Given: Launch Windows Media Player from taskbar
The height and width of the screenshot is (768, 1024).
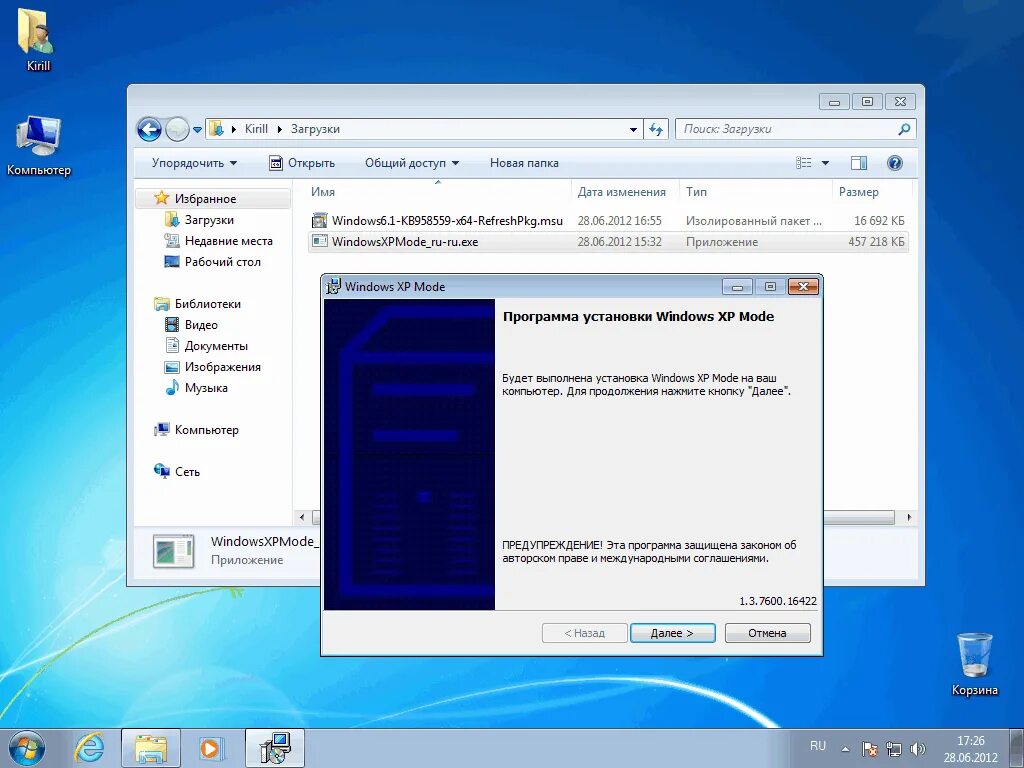Looking at the screenshot, I should tap(210, 748).
